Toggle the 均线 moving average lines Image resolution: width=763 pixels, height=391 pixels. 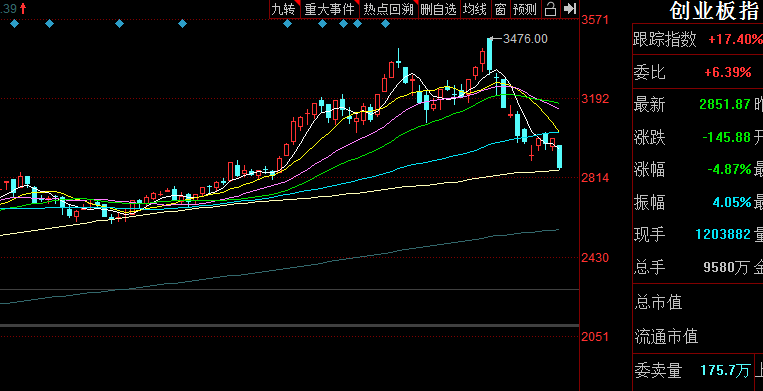click(474, 9)
